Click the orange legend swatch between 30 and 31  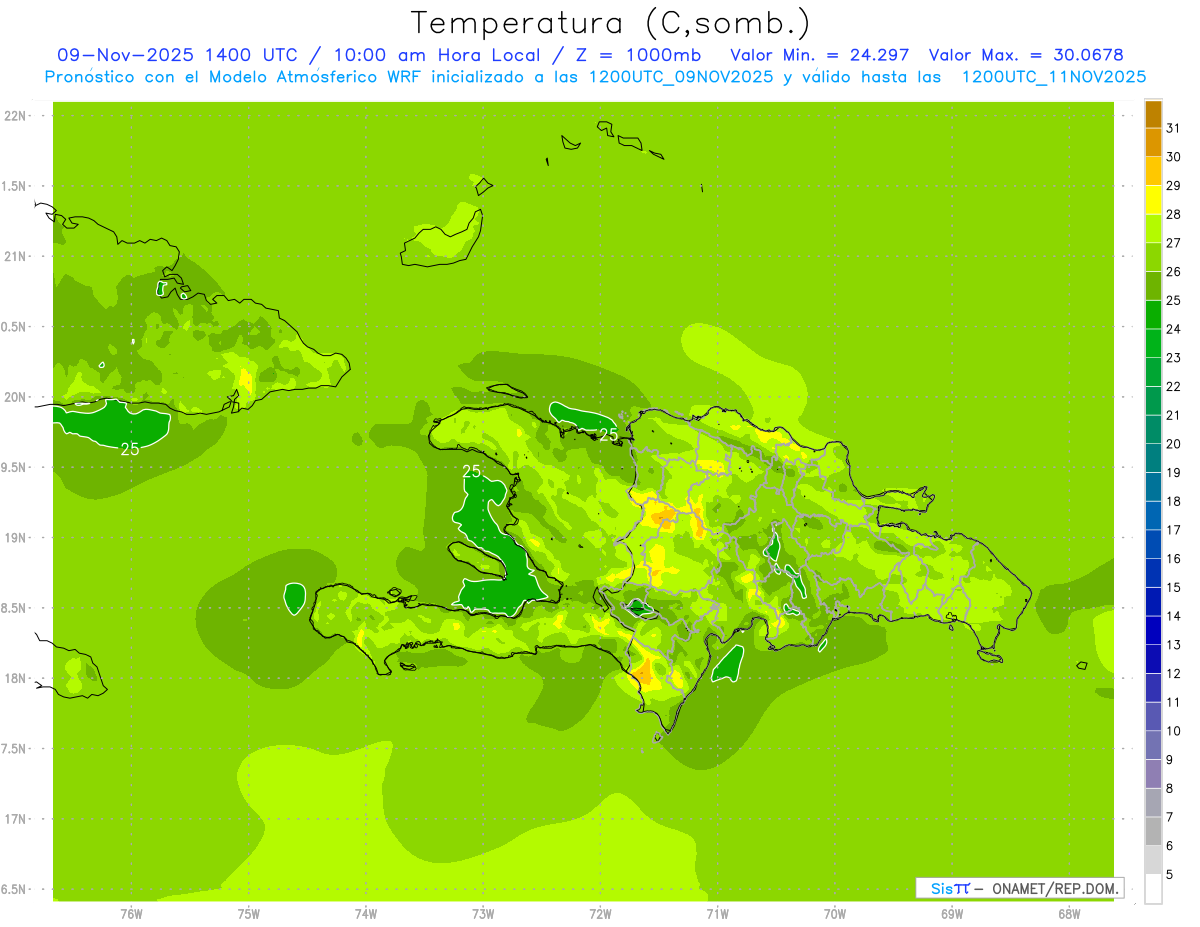coord(1153,143)
